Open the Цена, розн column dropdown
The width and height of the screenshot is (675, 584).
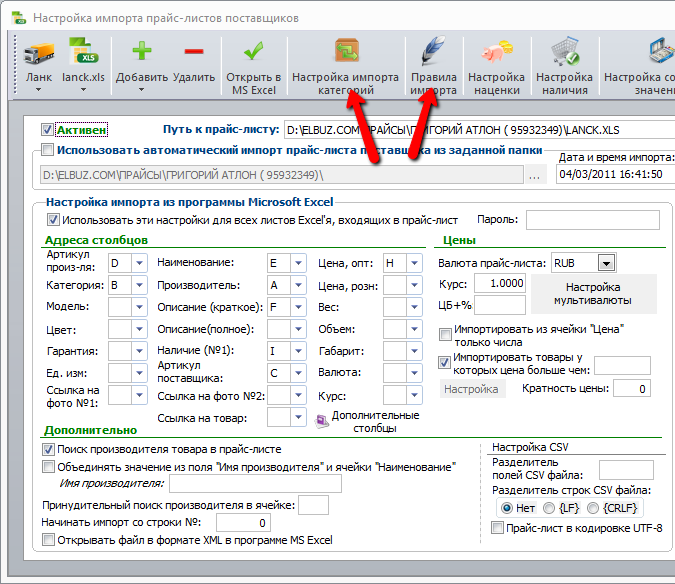pyautogui.click(x=414, y=285)
